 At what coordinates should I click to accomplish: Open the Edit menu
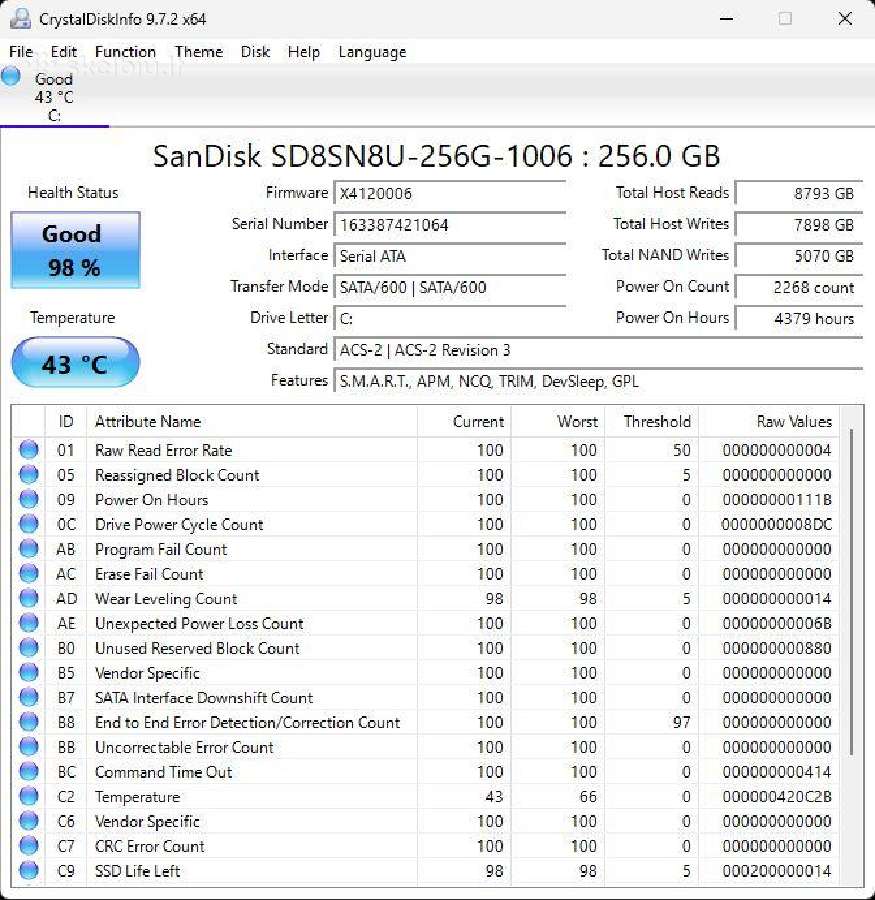point(63,52)
